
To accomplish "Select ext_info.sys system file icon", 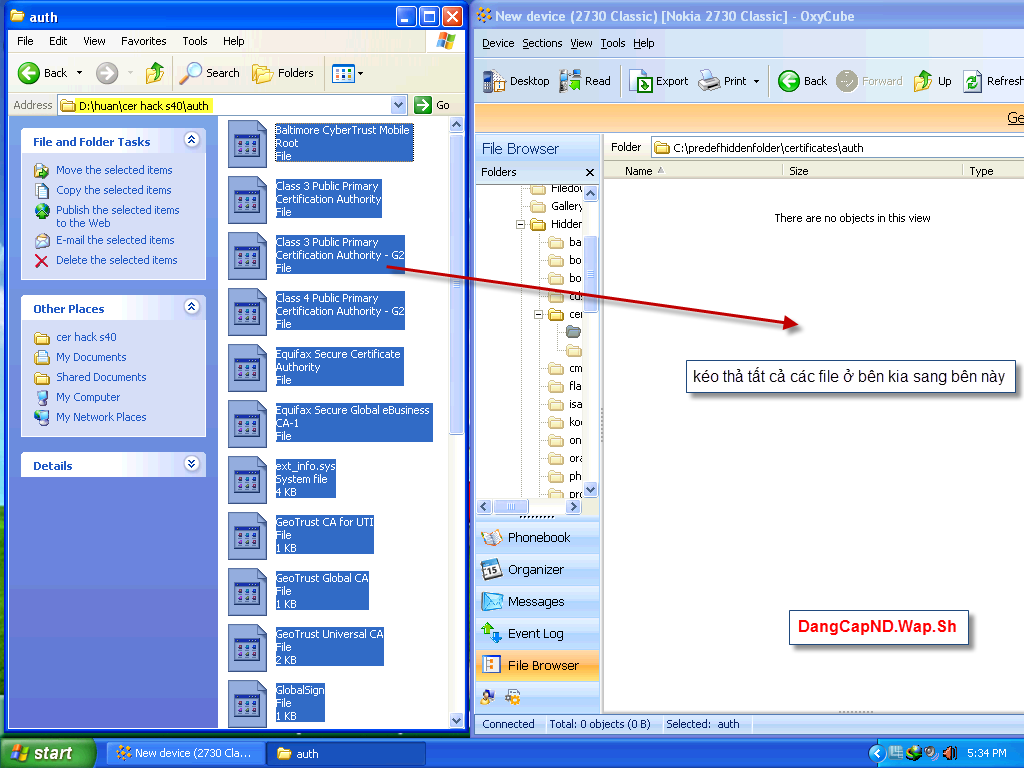I will (248, 480).
